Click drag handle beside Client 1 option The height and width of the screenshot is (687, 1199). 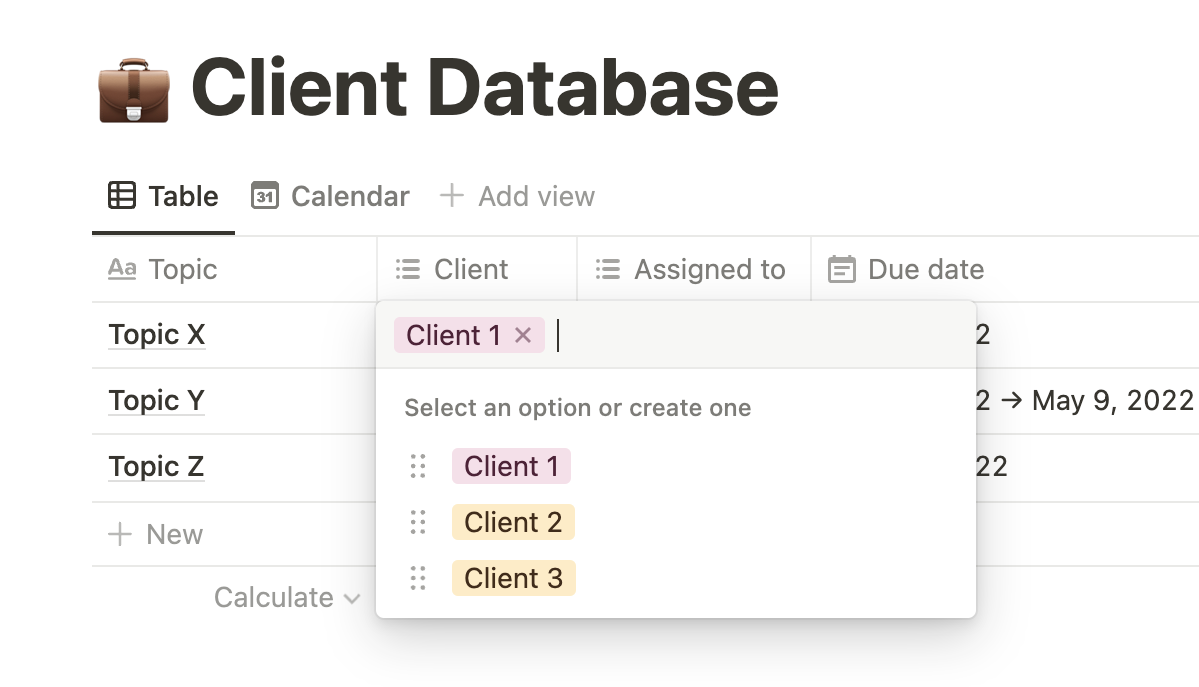pos(418,466)
